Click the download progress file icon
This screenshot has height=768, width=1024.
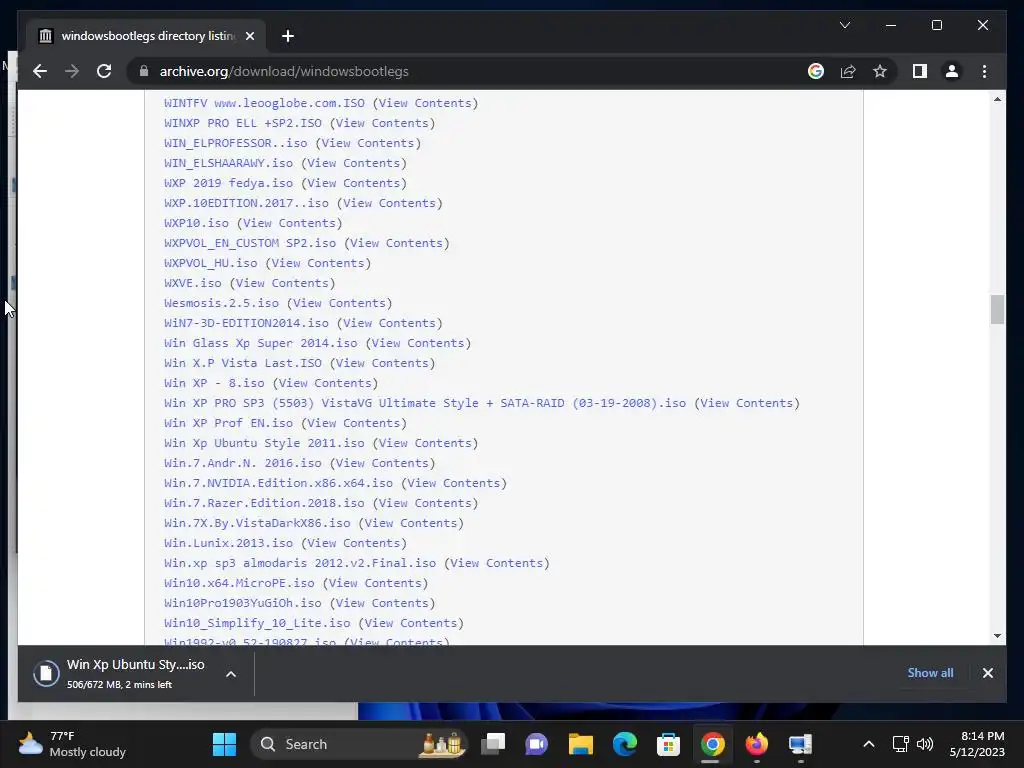click(x=46, y=673)
